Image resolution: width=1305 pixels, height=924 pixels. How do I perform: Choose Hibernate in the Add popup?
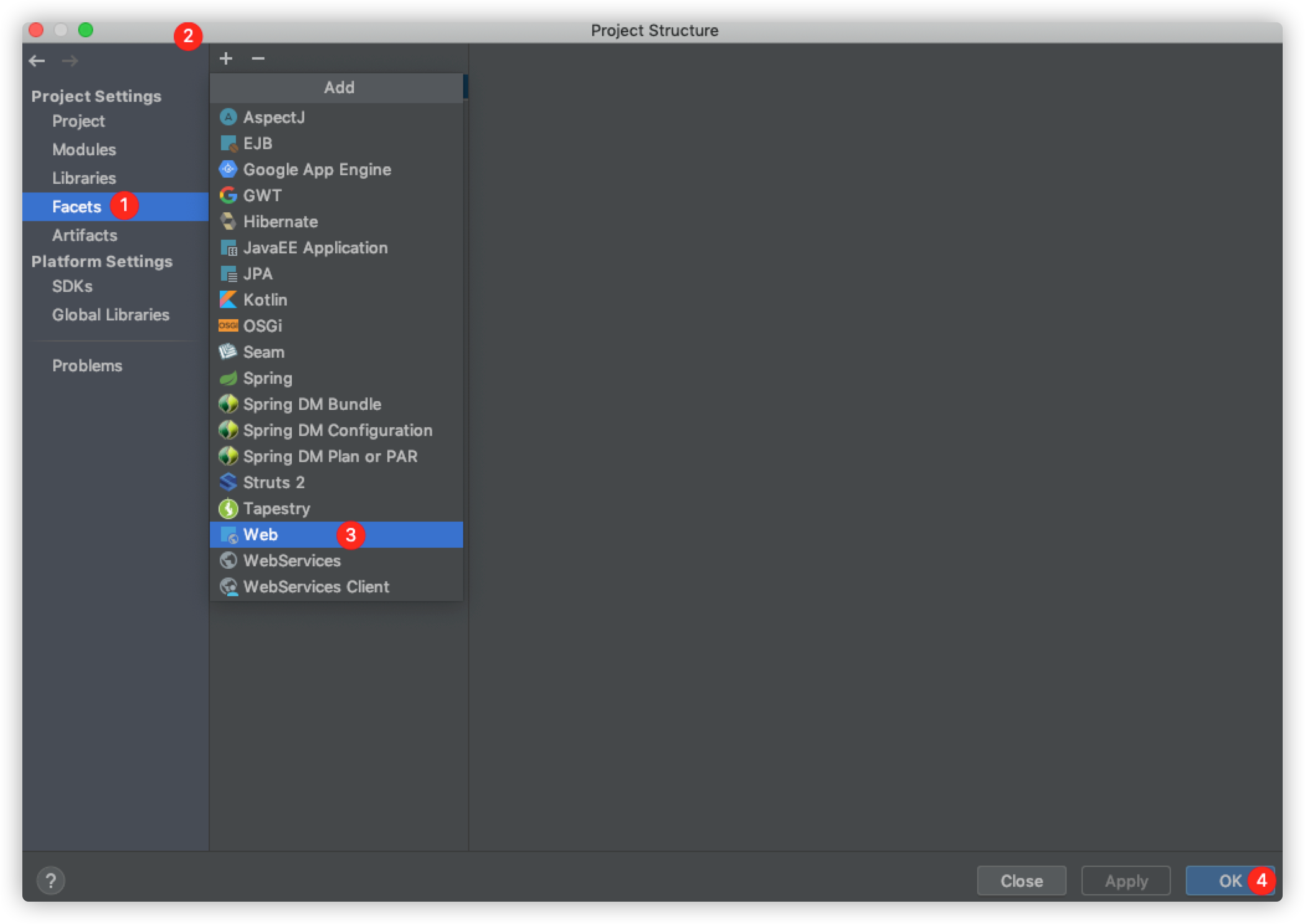click(x=280, y=222)
